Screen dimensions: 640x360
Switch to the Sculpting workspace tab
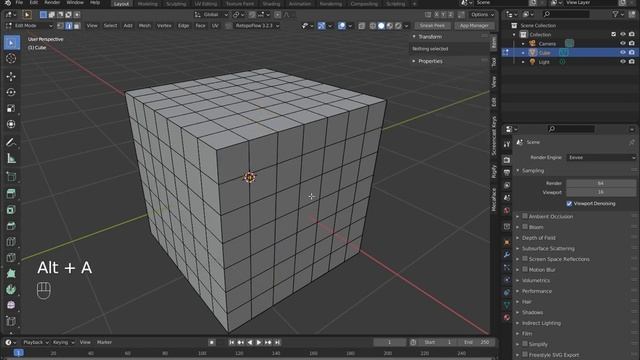(x=176, y=4)
